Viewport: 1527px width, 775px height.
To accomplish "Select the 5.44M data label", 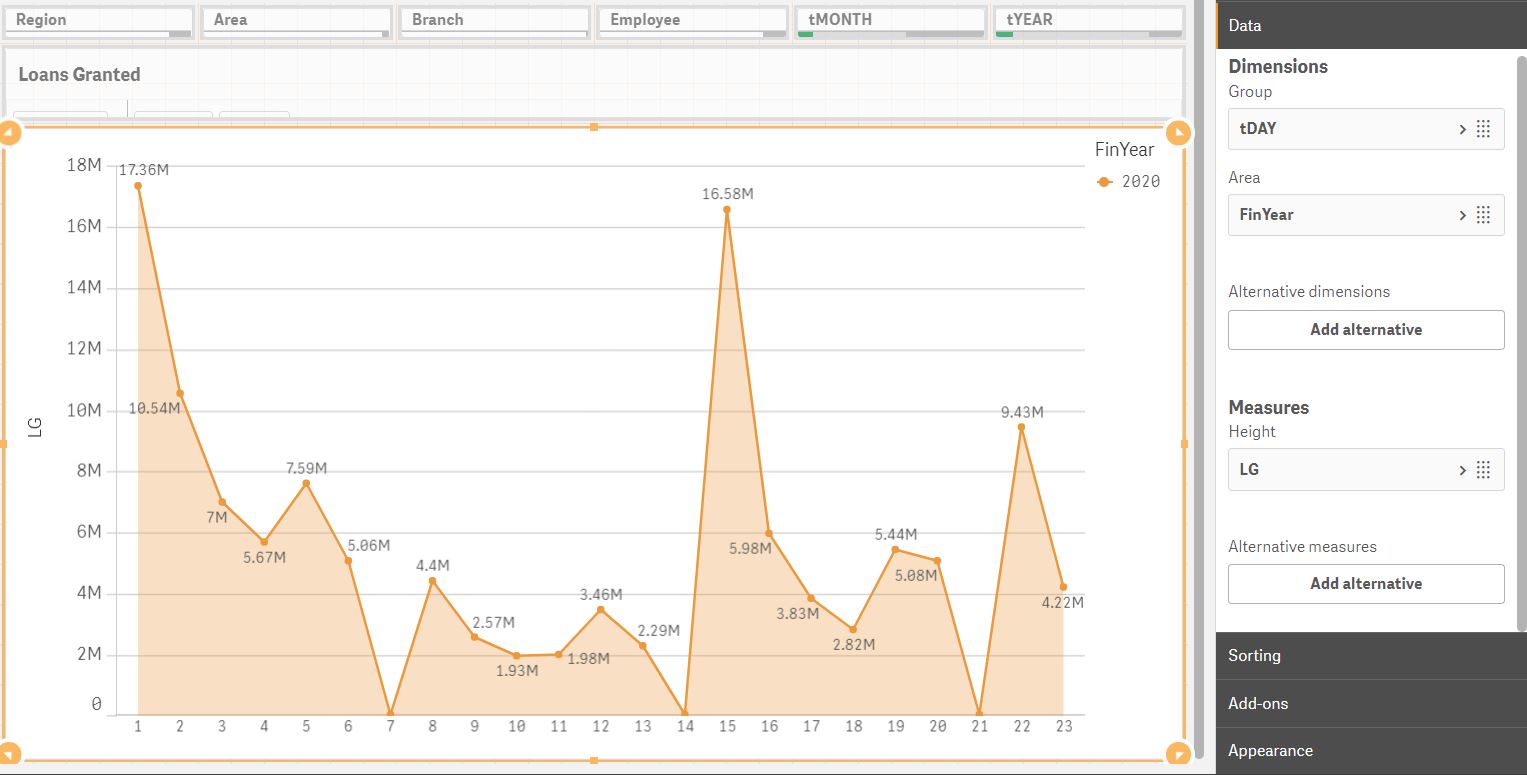I will (x=896, y=535).
